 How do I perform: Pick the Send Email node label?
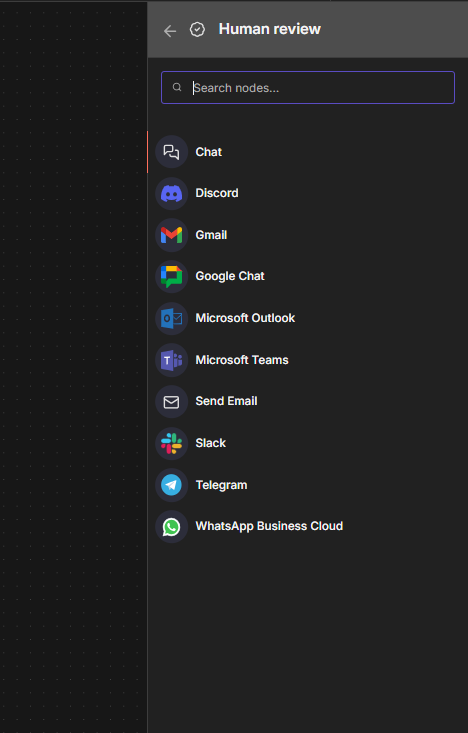[226, 401]
